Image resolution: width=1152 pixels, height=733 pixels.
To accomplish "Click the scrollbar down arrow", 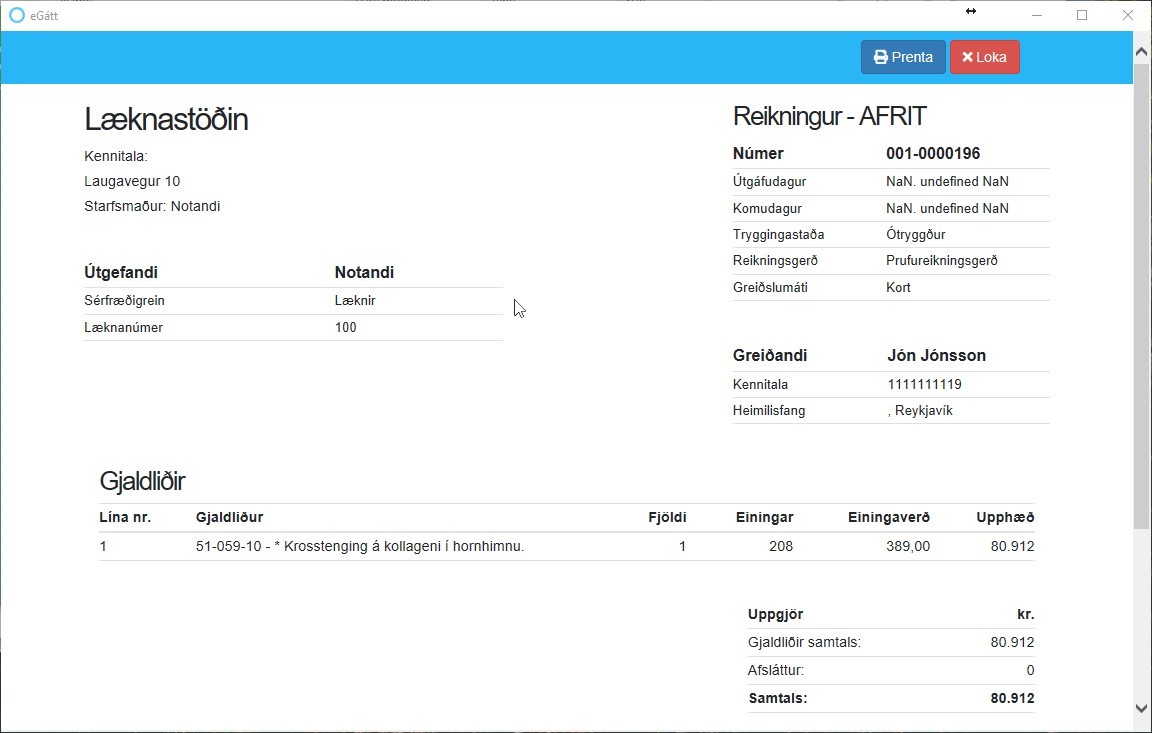I will [x=1141, y=709].
